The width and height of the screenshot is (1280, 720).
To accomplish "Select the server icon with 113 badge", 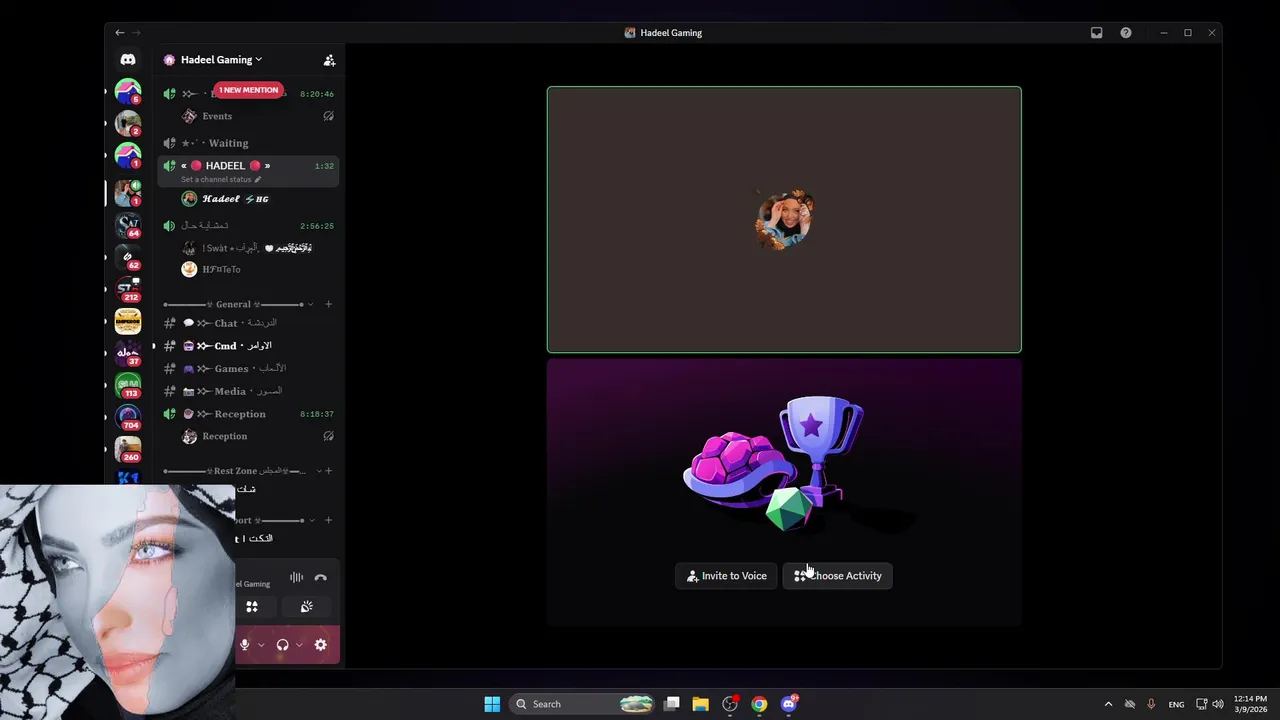I will 128,385.
